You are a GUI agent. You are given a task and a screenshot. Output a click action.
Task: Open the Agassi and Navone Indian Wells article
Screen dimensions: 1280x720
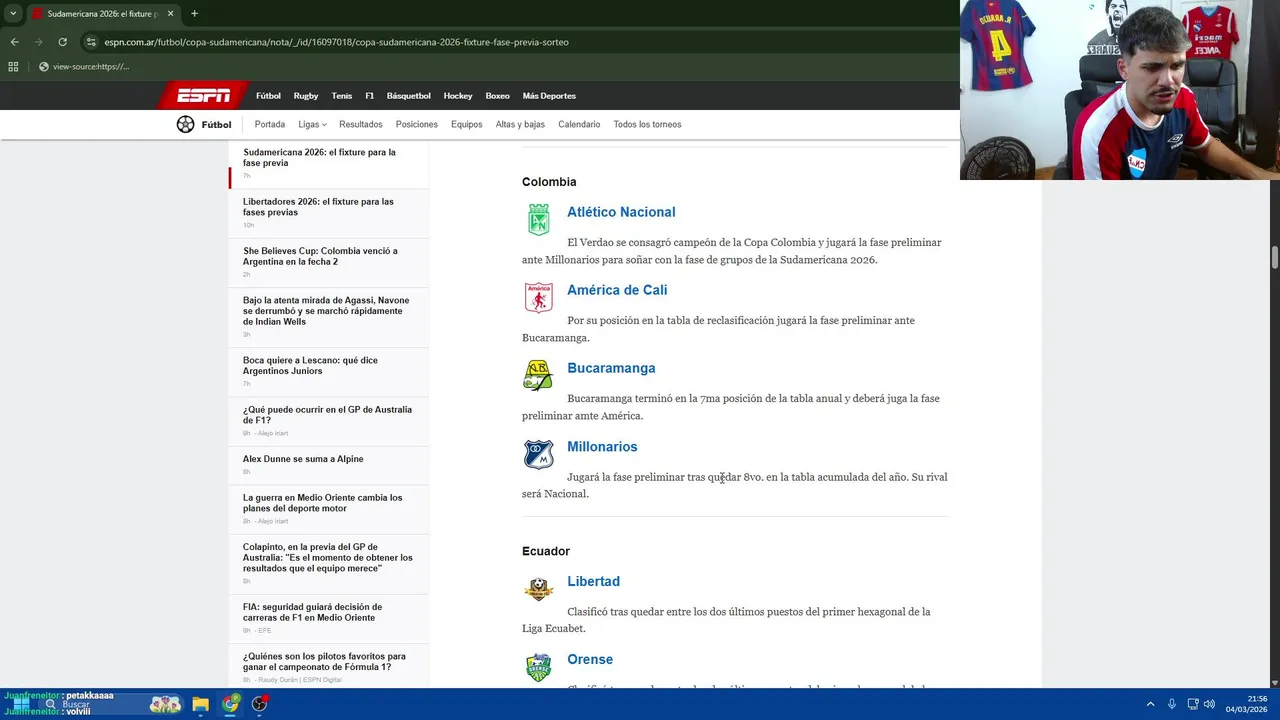[326, 311]
